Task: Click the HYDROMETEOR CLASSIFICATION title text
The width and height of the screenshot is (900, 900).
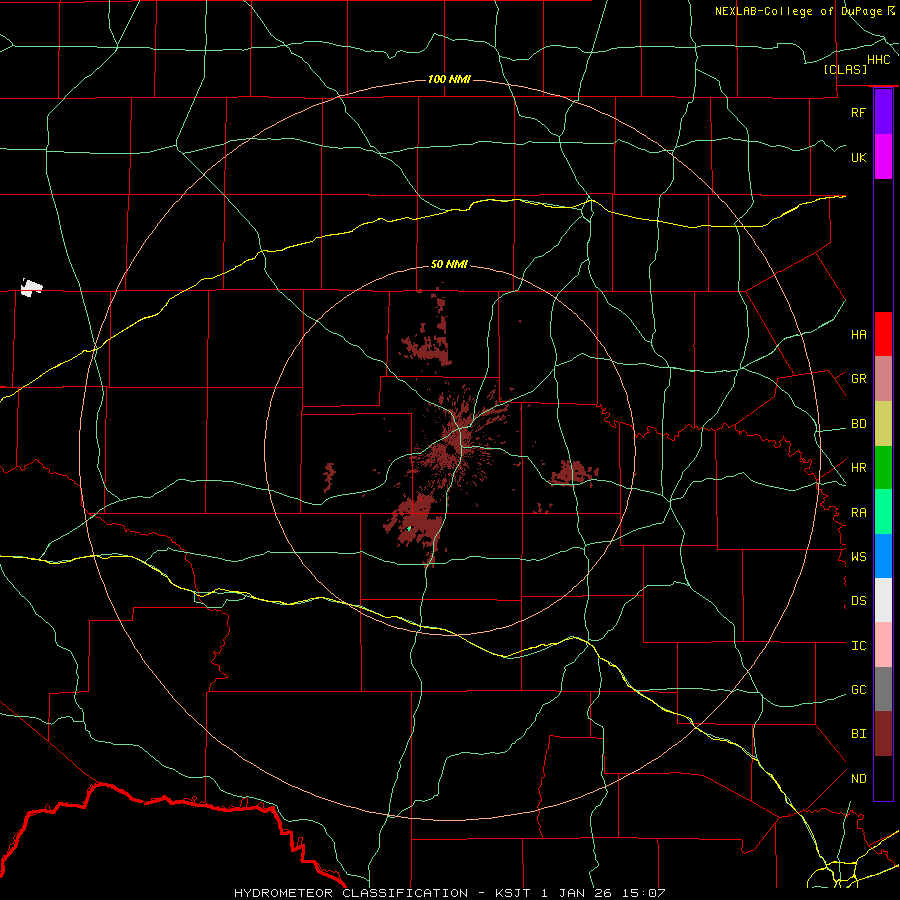Action: [351, 893]
